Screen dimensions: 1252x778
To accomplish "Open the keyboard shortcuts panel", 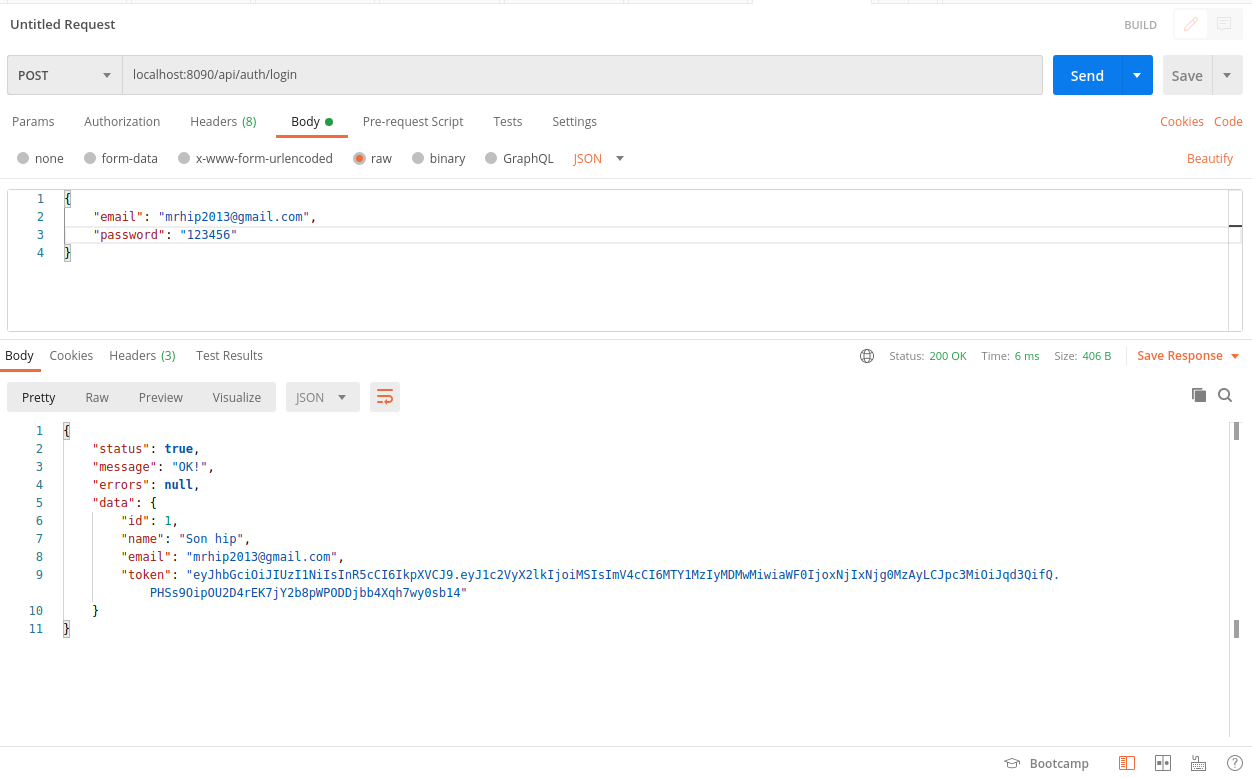I will (x=1199, y=763).
